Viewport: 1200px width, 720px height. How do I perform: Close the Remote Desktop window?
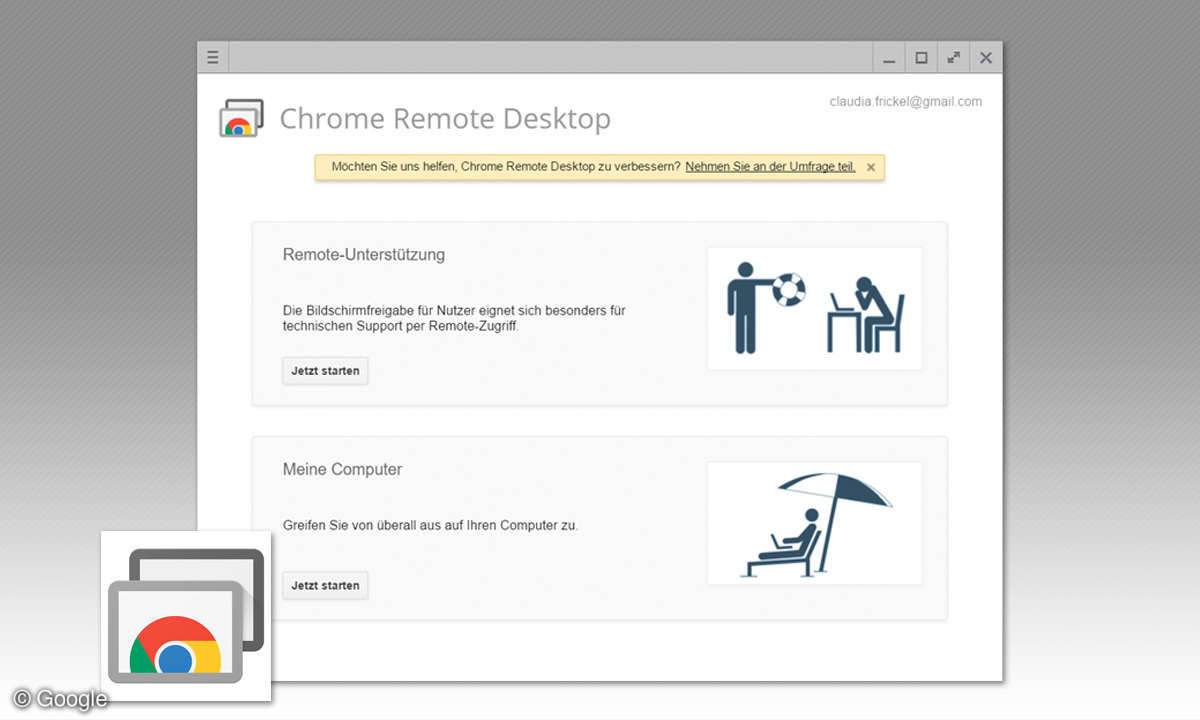986,58
